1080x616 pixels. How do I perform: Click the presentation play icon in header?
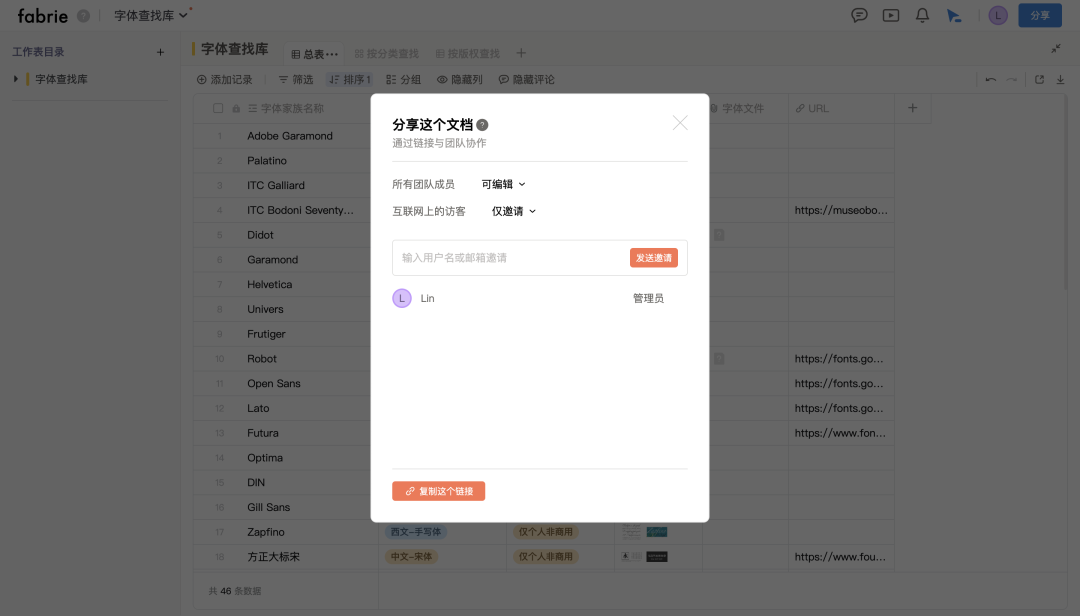tap(891, 15)
